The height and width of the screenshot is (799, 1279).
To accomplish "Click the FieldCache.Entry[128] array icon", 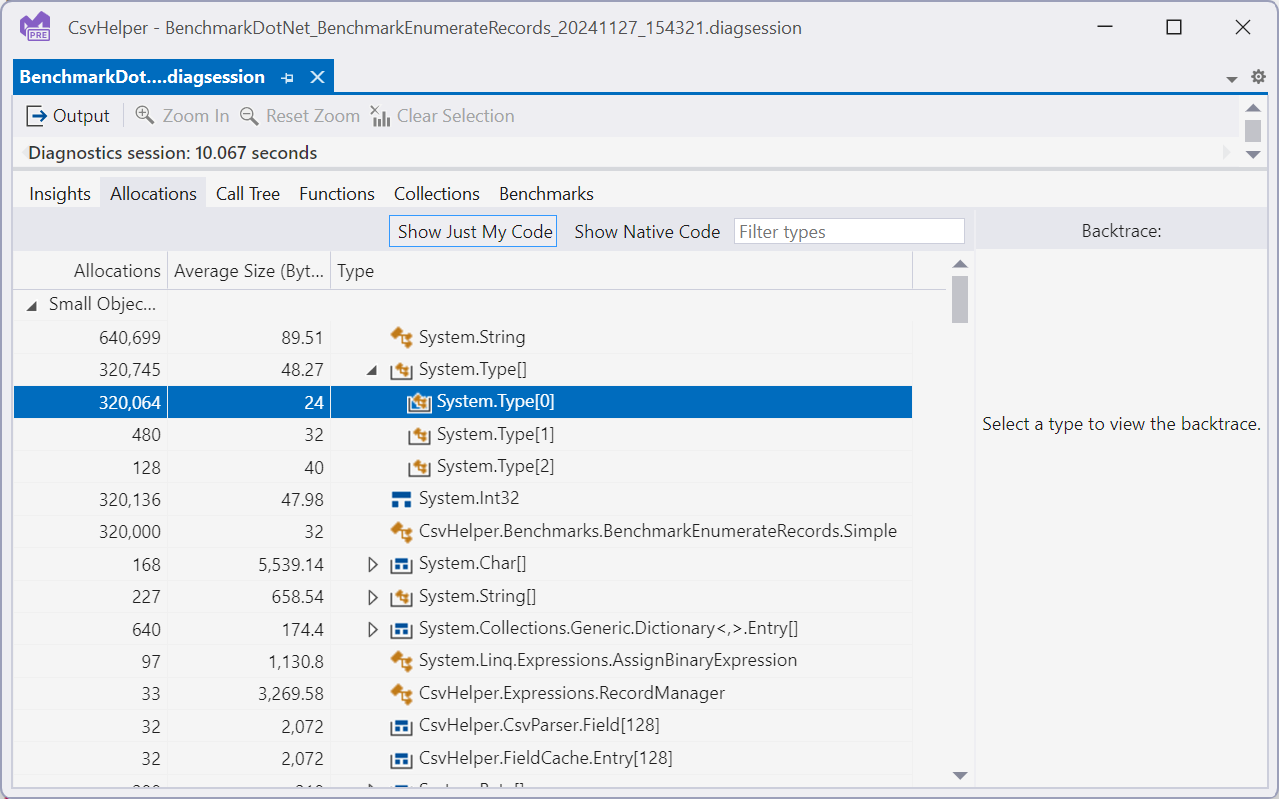I will coord(401,759).
